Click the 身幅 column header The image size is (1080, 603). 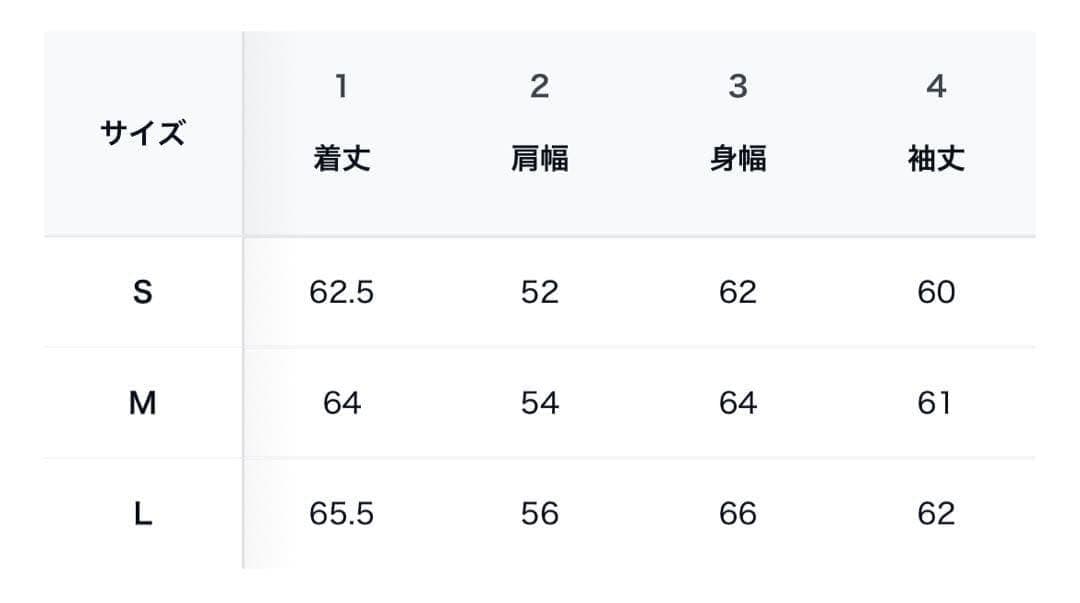(738, 159)
